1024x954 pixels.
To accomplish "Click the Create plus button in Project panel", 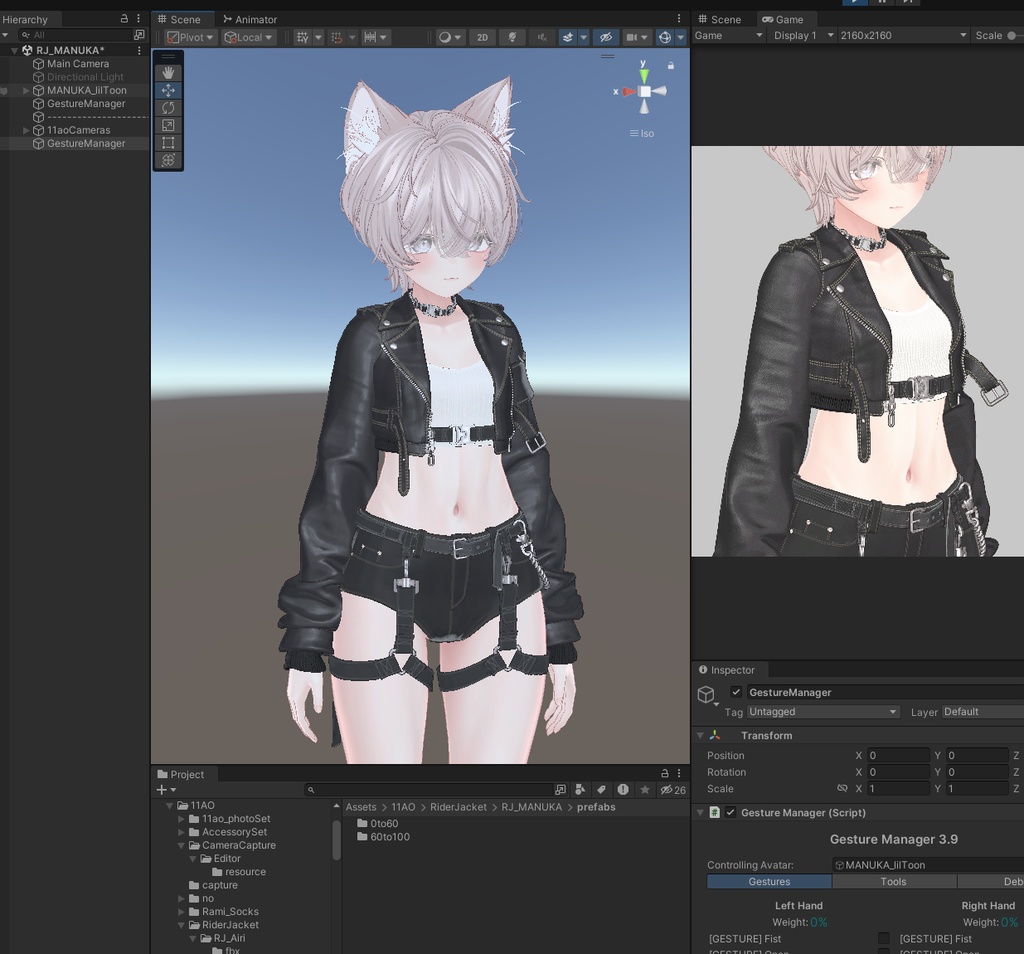I will pos(166,789).
